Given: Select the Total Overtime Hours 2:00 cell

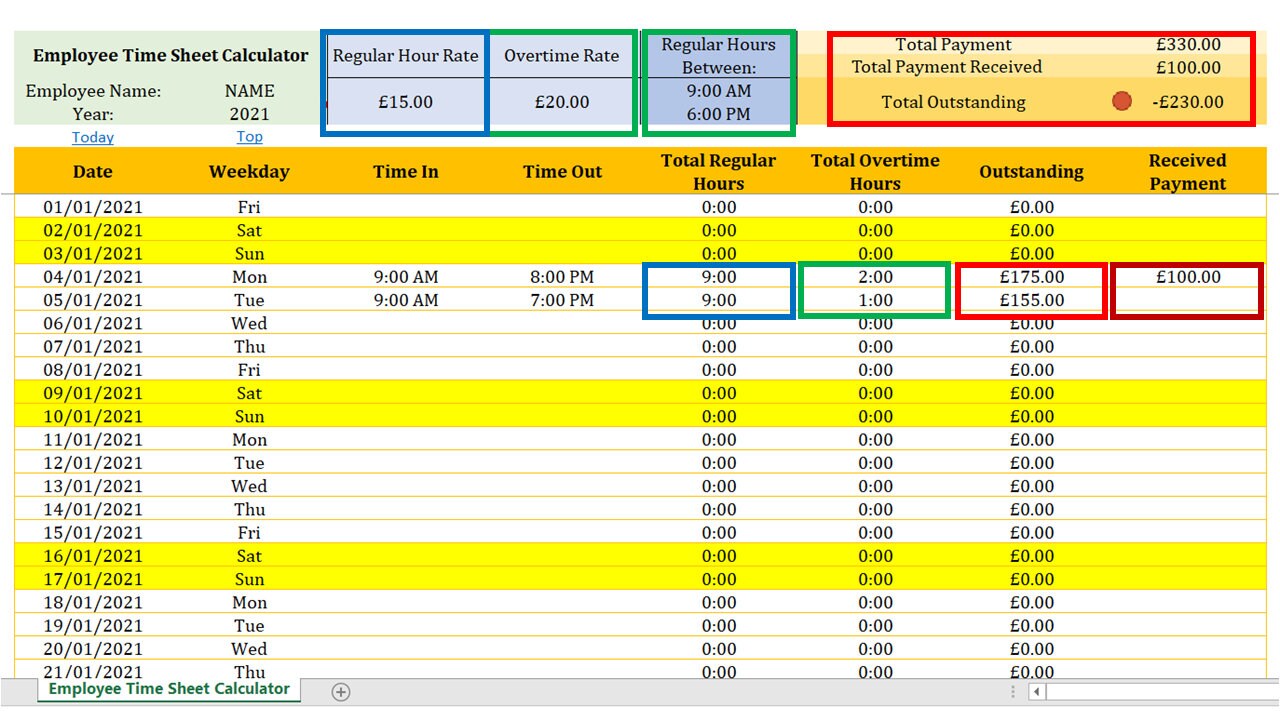Looking at the screenshot, I should (874, 277).
